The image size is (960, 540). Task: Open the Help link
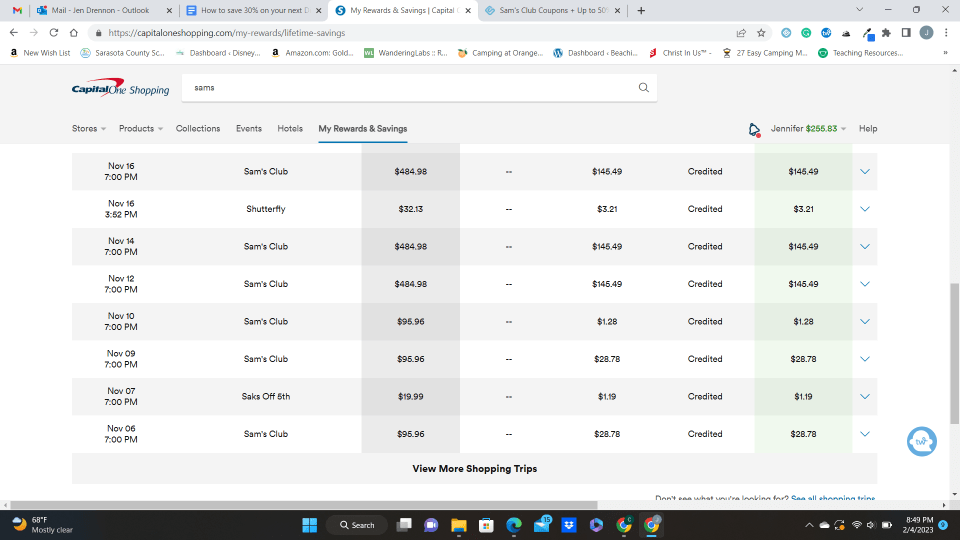coord(868,129)
